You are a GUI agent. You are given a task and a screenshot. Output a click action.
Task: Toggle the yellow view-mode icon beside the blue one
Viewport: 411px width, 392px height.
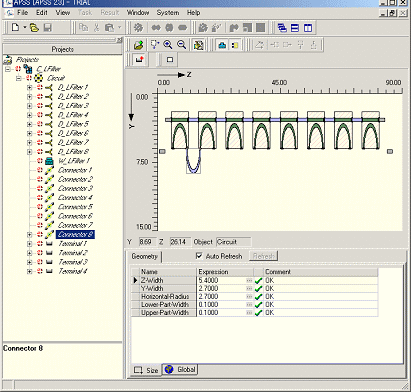coord(235,45)
